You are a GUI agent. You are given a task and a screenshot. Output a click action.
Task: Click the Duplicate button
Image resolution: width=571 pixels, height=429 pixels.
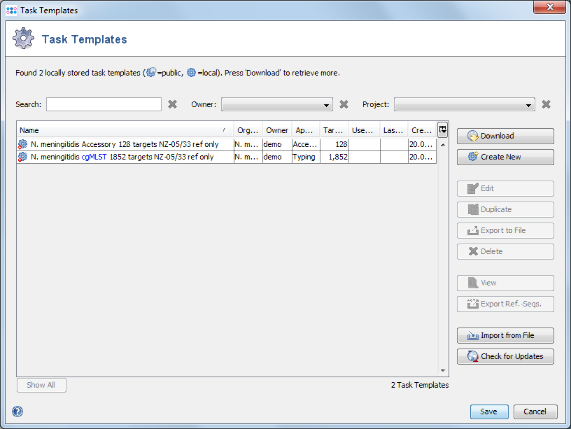tap(505, 209)
